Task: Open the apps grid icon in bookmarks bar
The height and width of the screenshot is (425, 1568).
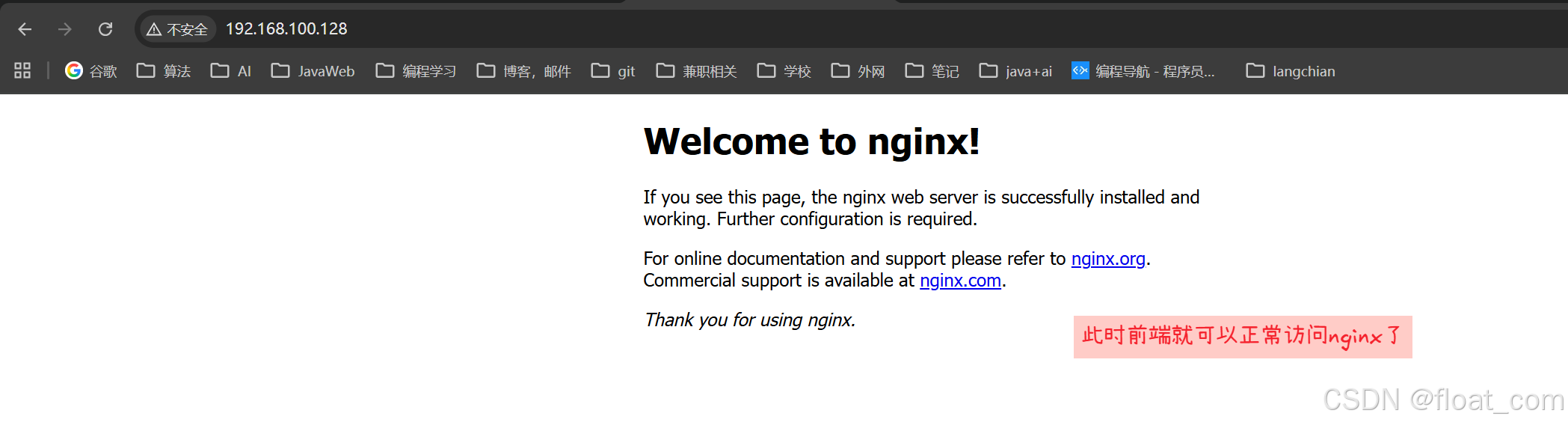Action: [22, 71]
